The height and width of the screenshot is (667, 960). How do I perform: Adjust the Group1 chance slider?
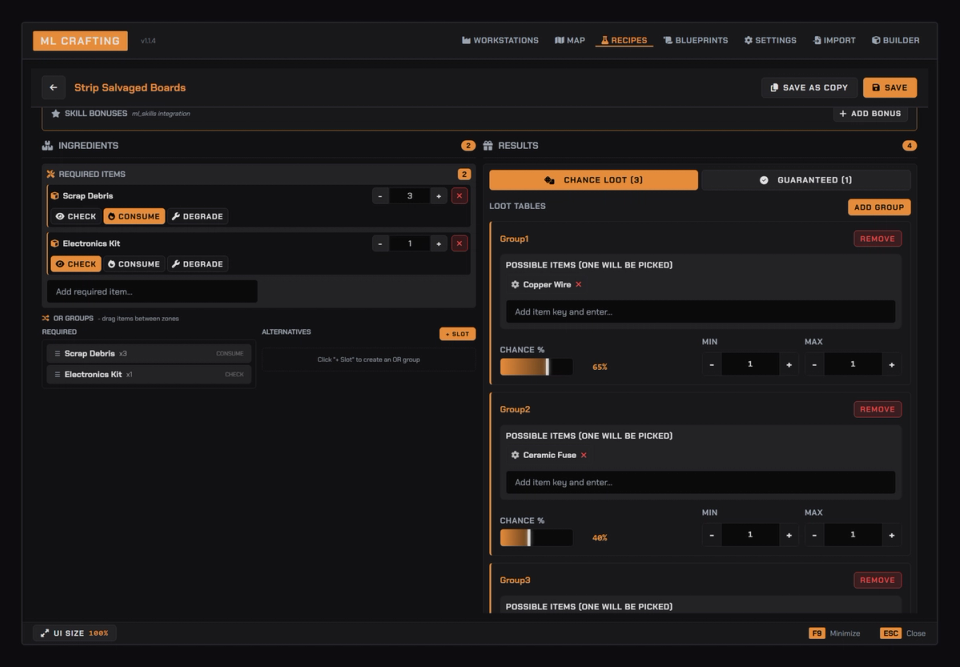point(536,367)
